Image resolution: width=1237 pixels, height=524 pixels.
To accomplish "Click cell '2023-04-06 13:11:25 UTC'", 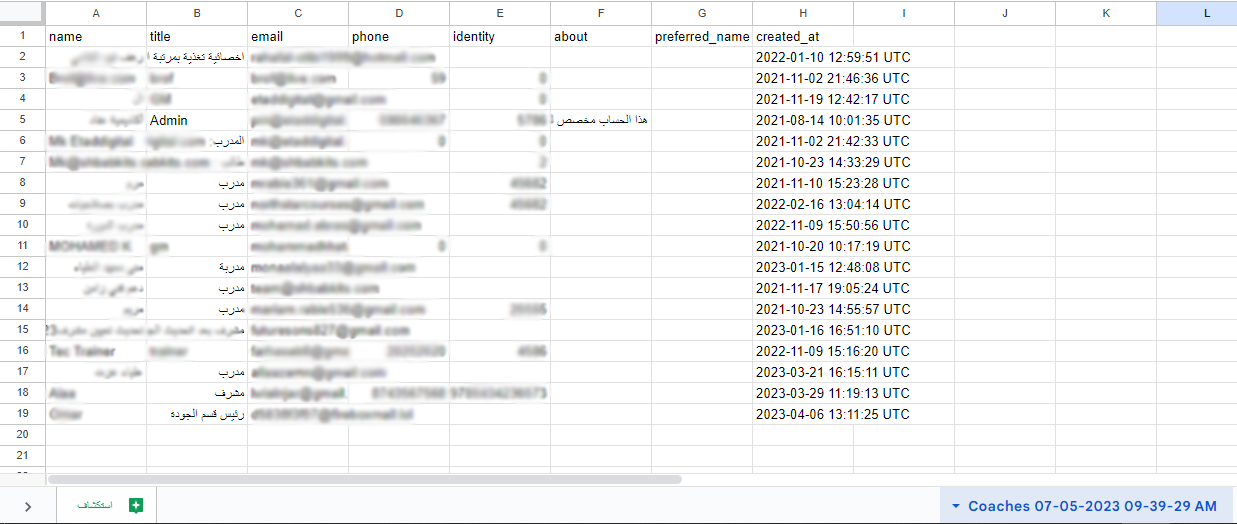I will pyautogui.click(x=833, y=414).
